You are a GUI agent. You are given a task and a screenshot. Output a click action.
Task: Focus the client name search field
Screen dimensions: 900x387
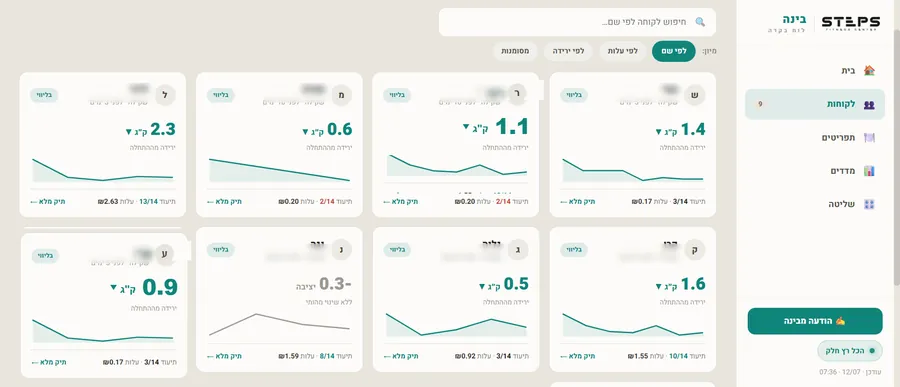[x=577, y=22]
